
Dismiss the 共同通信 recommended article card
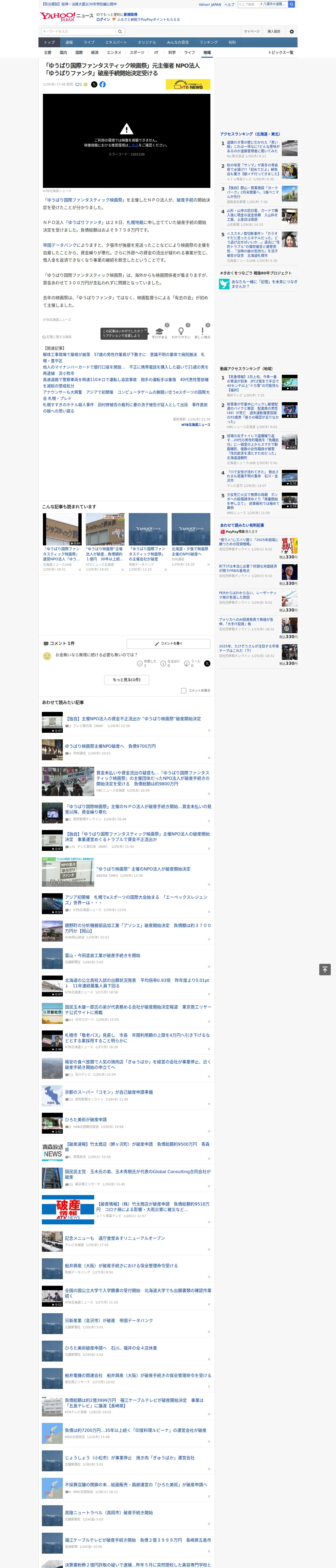[x=208, y=564]
